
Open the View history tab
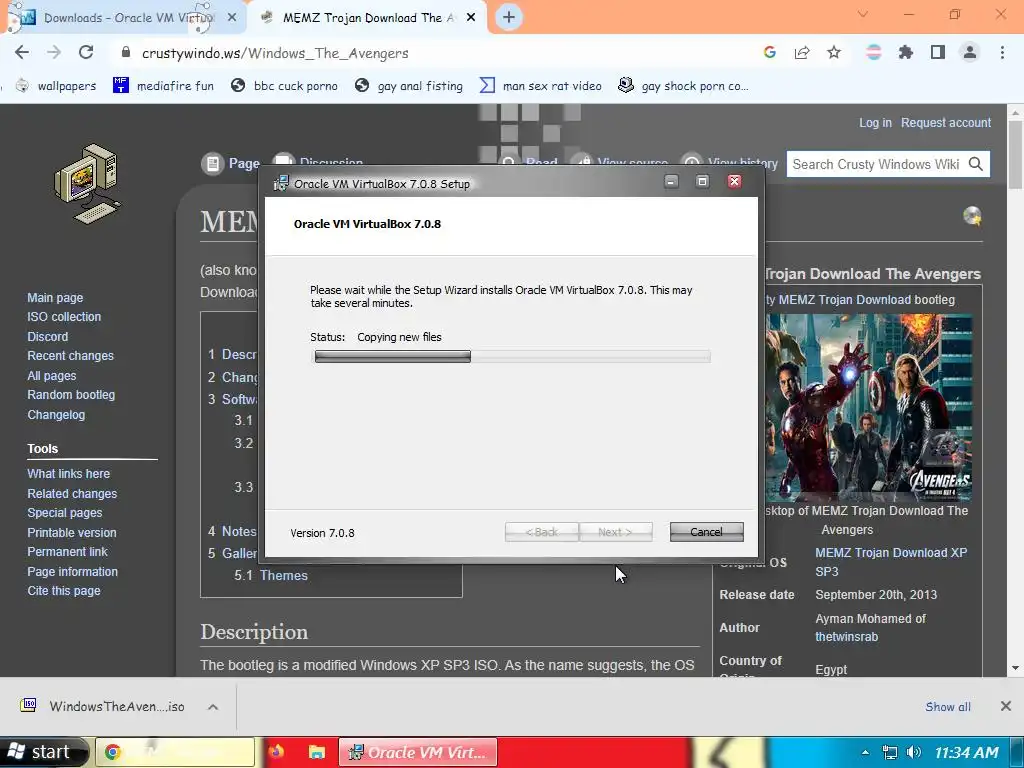729,163
